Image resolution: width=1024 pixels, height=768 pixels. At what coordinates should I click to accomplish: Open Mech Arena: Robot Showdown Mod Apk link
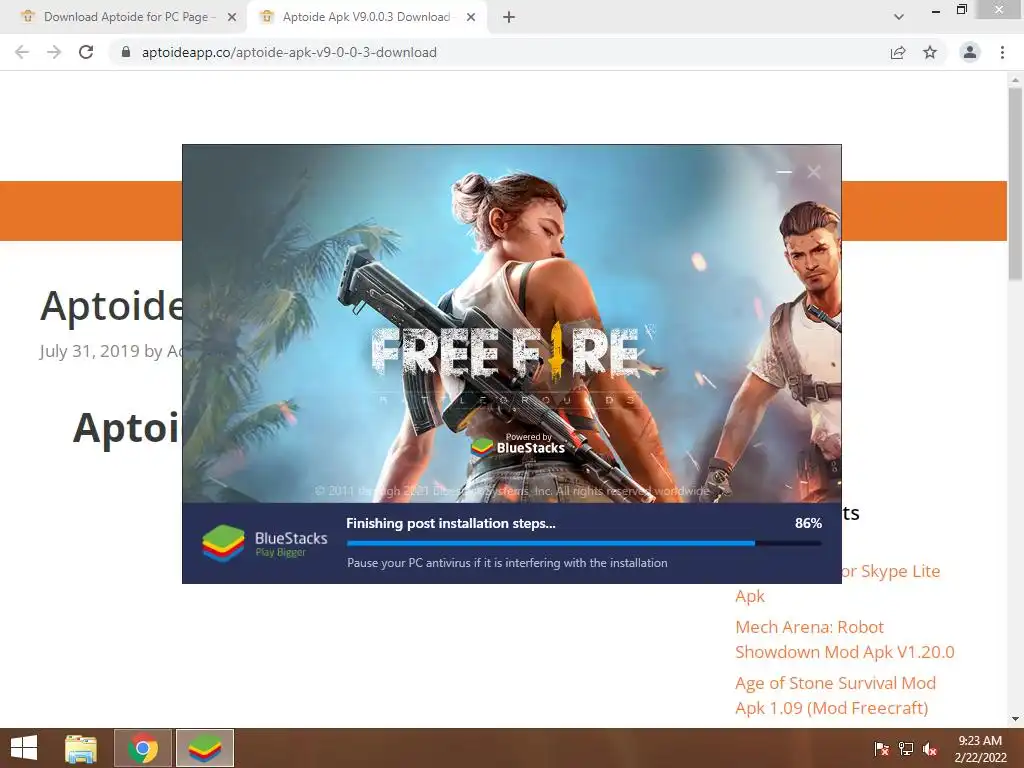tap(844, 639)
